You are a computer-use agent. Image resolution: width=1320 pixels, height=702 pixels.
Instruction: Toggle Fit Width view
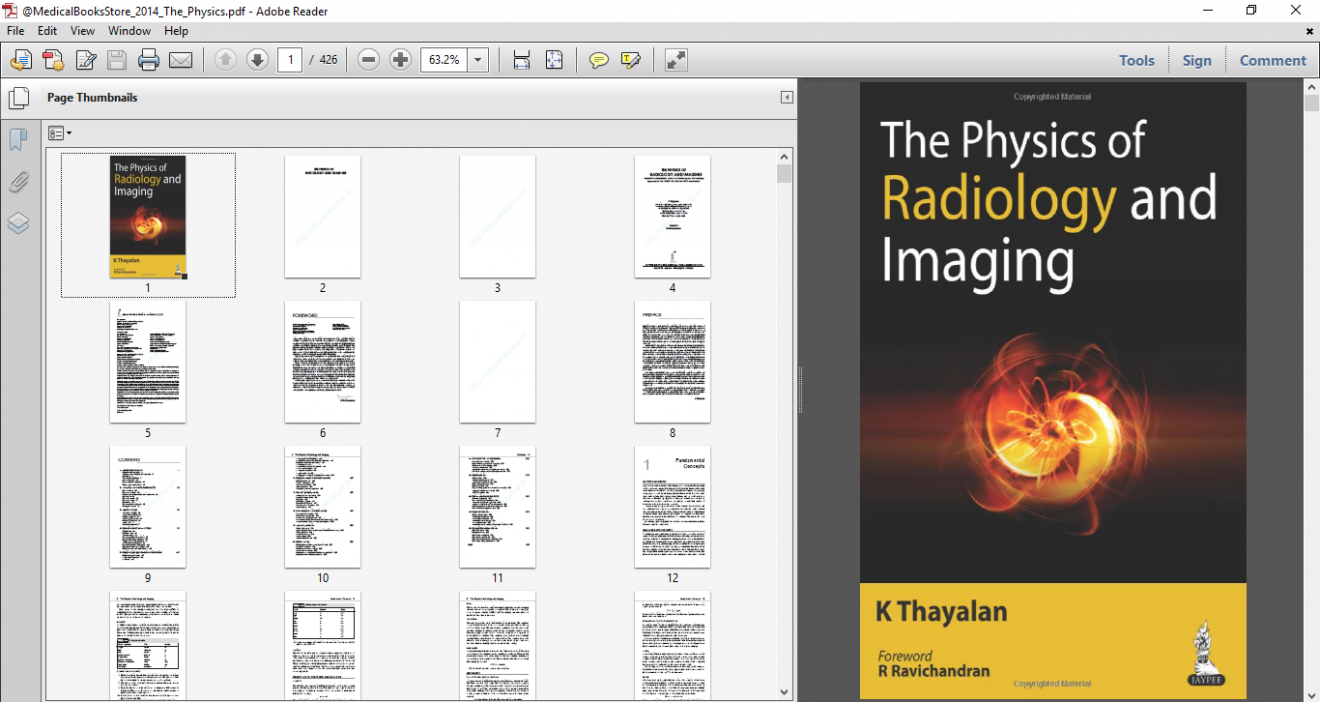[521, 60]
